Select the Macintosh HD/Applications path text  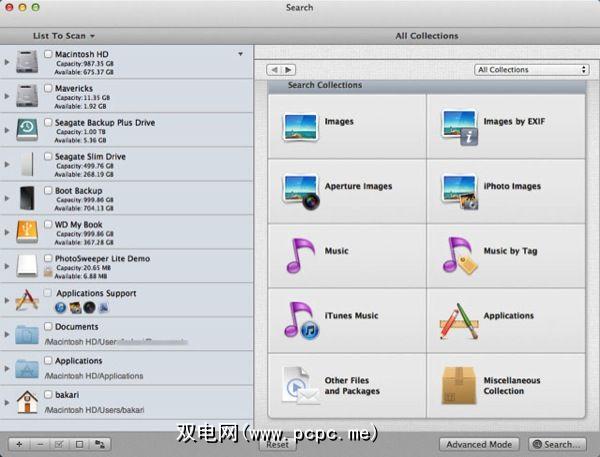(x=94, y=376)
